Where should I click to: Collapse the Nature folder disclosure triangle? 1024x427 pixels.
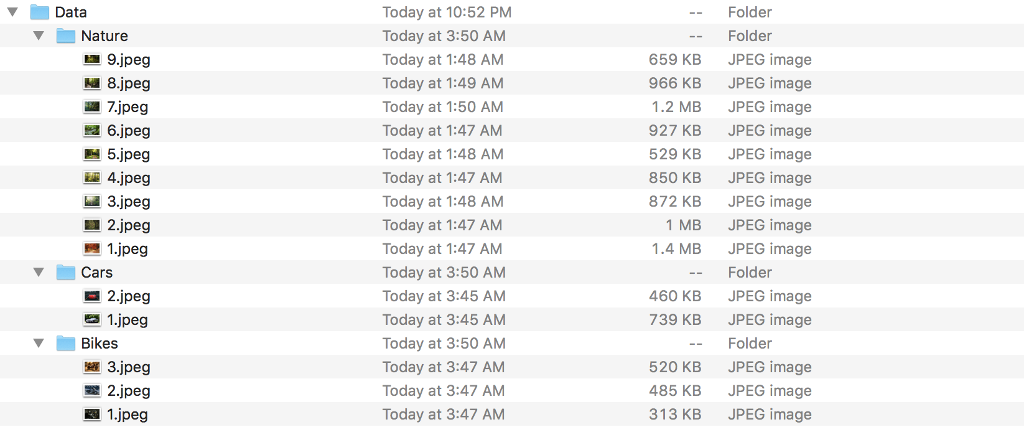click(39, 36)
